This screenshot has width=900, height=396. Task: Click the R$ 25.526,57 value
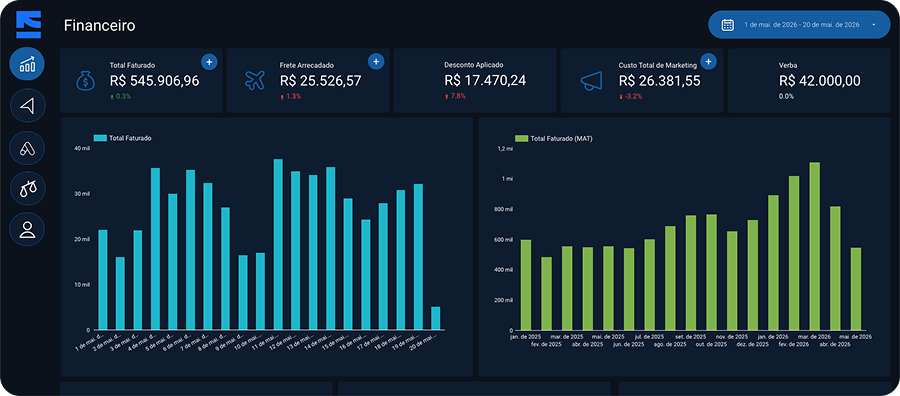coord(321,81)
